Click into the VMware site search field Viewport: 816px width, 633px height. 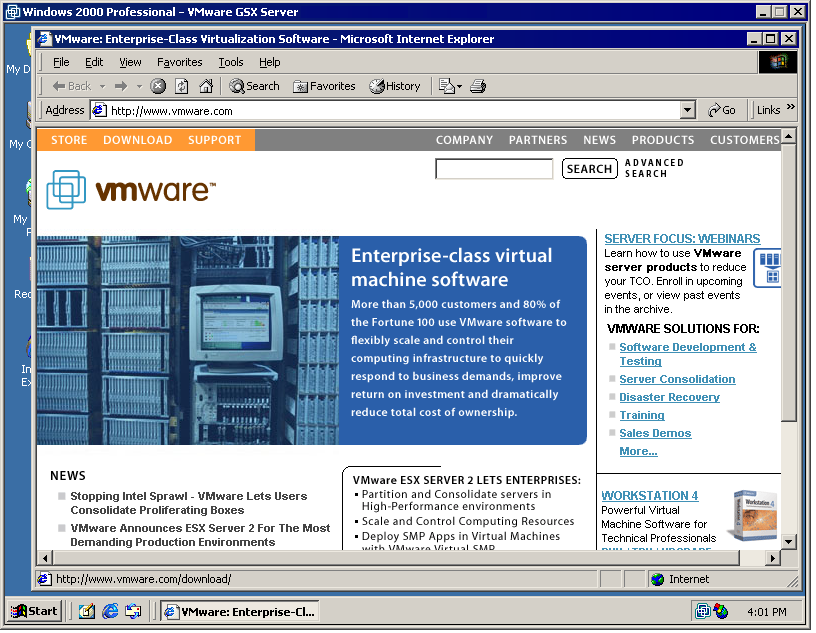494,169
